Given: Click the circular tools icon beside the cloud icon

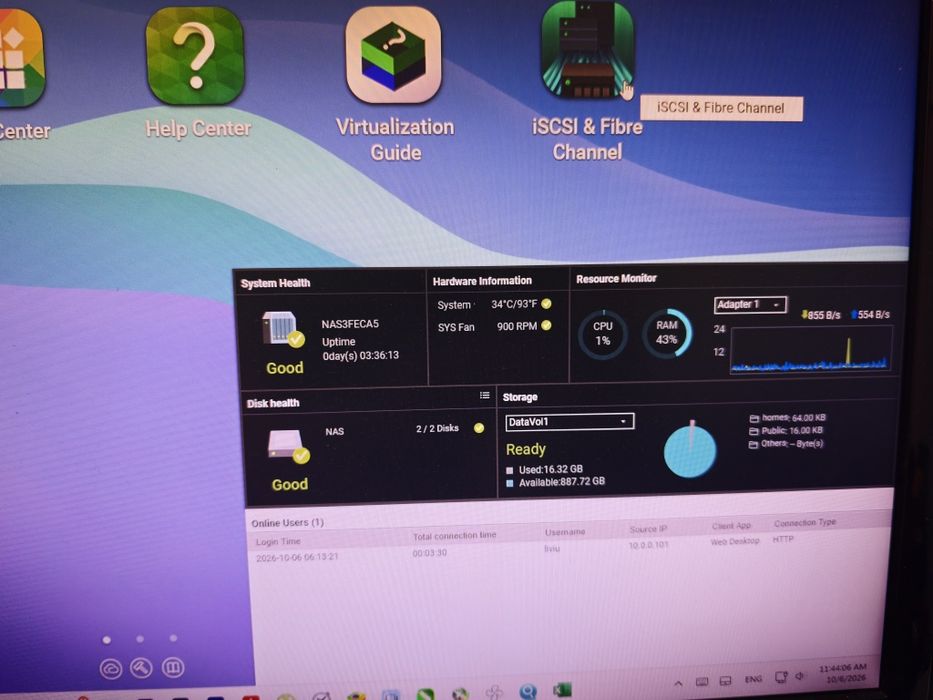Looking at the screenshot, I should pos(142,668).
